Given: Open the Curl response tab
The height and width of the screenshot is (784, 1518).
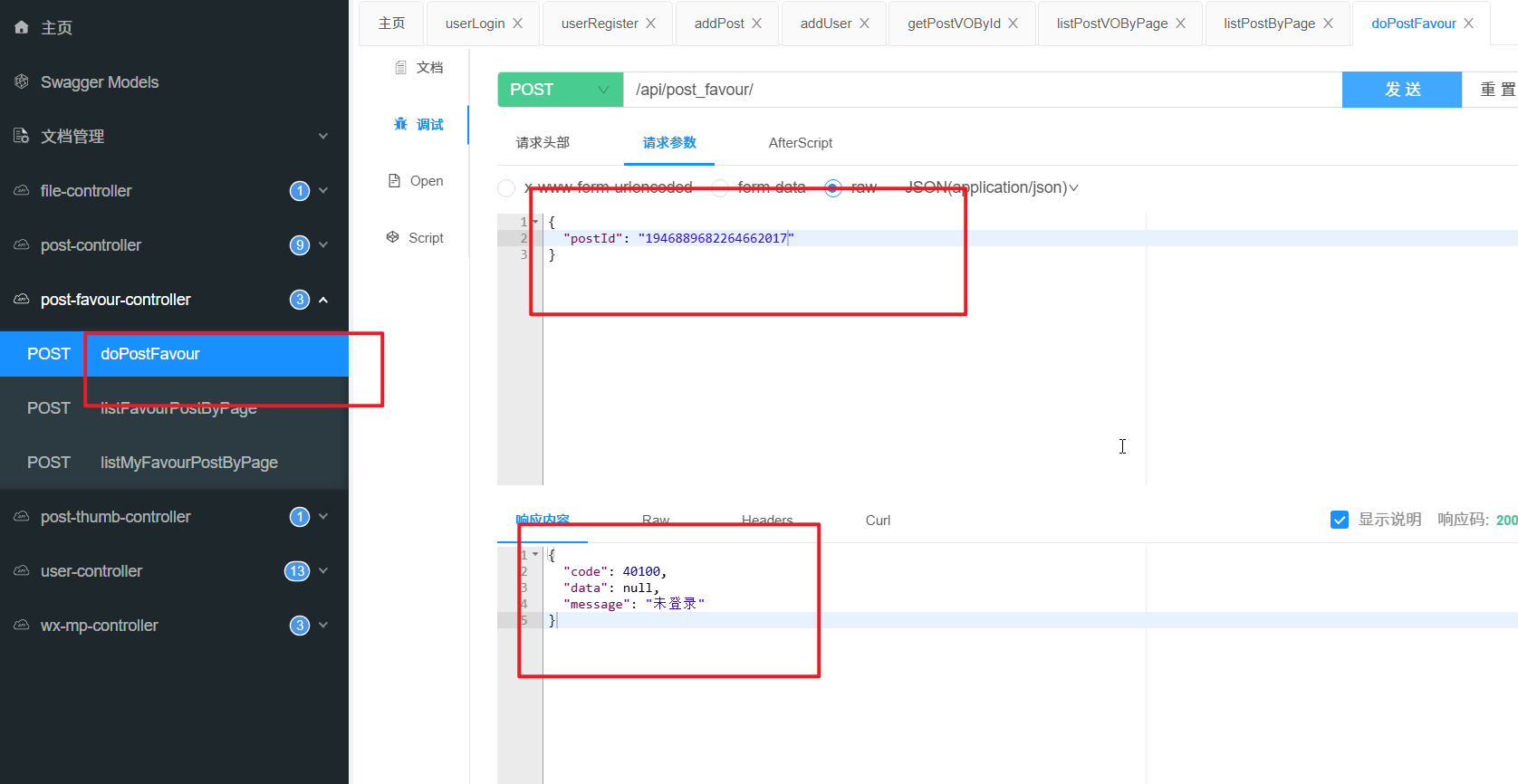Looking at the screenshot, I should click(x=878, y=521).
